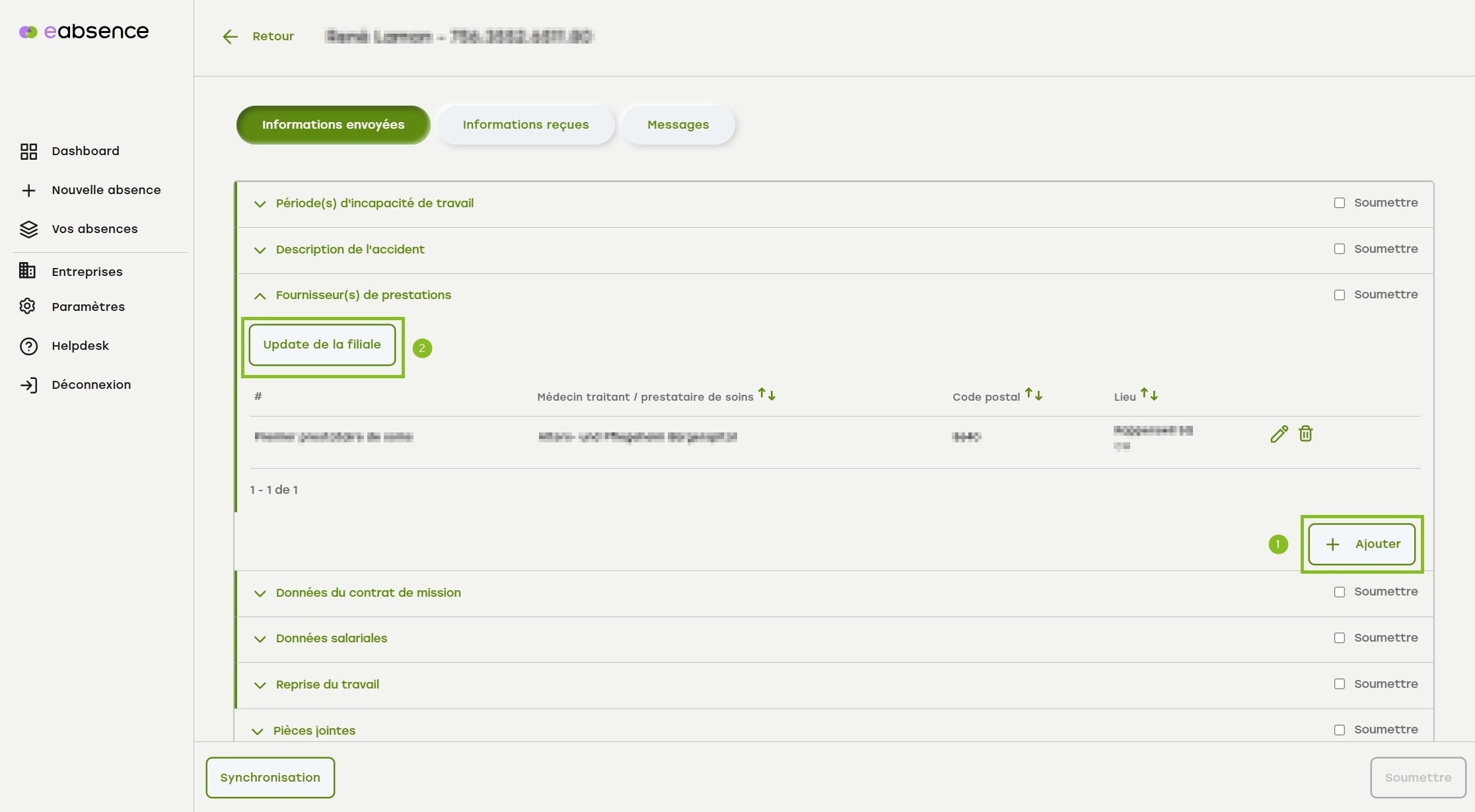Tick Soumettre checkbox for Description de l'accident
Image resolution: width=1475 pixels, height=812 pixels.
click(x=1339, y=249)
